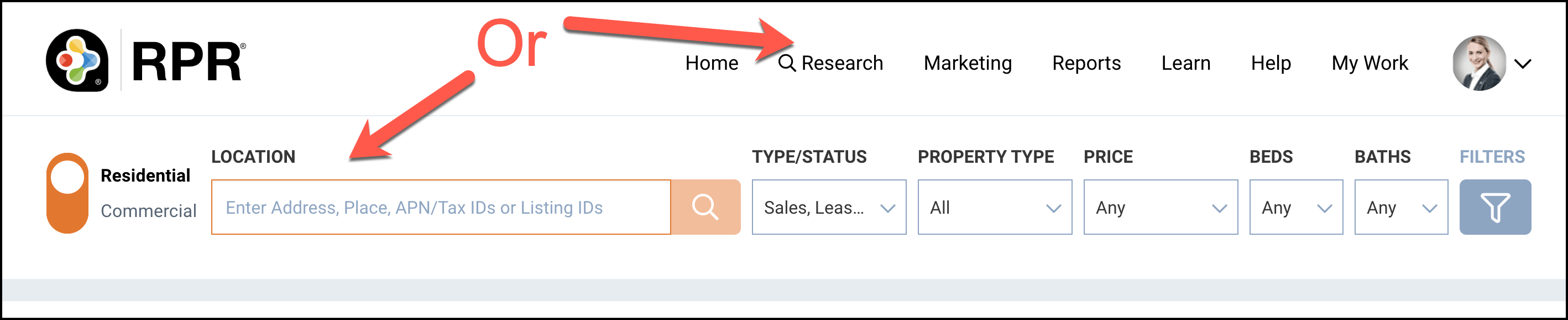Open the Baths dropdown

click(x=1400, y=207)
